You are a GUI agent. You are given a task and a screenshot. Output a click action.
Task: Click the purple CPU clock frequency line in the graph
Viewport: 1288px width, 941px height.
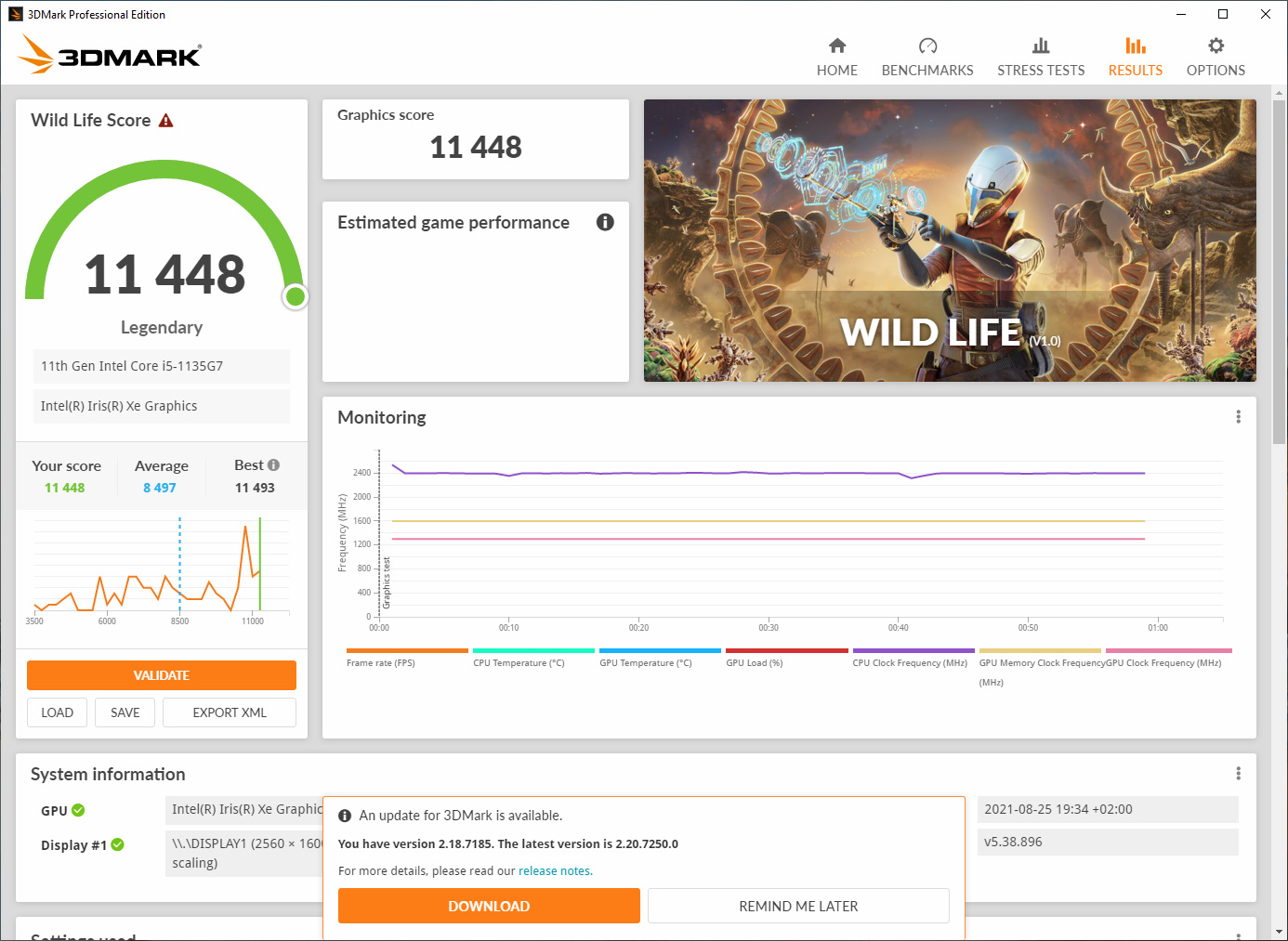point(769,473)
